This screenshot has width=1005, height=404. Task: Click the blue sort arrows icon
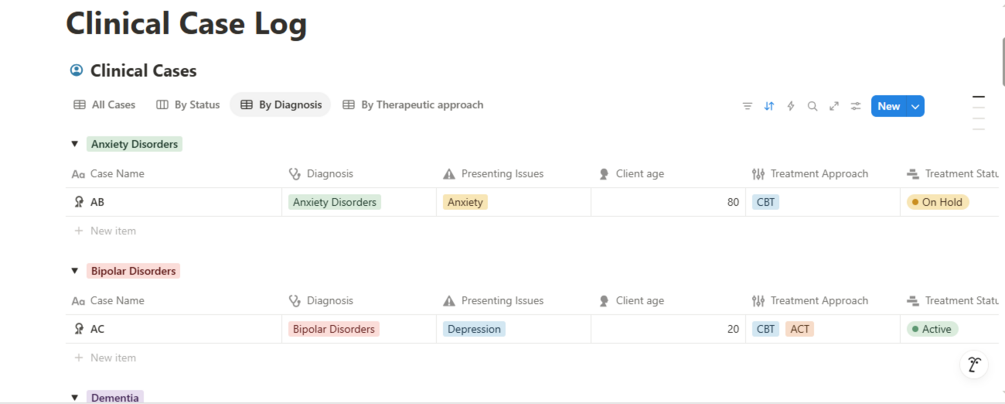tap(769, 106)
